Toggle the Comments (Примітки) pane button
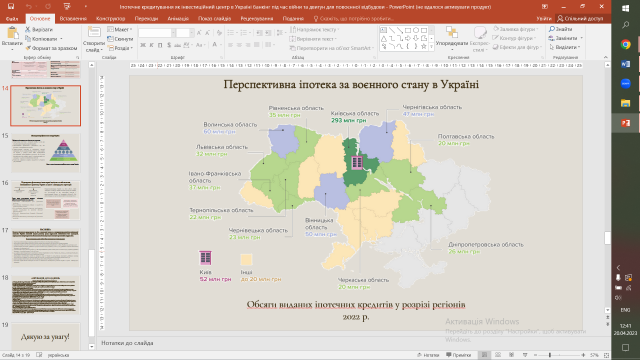The width and height of the screenshot is (640, 360). [x=459, y=355]
